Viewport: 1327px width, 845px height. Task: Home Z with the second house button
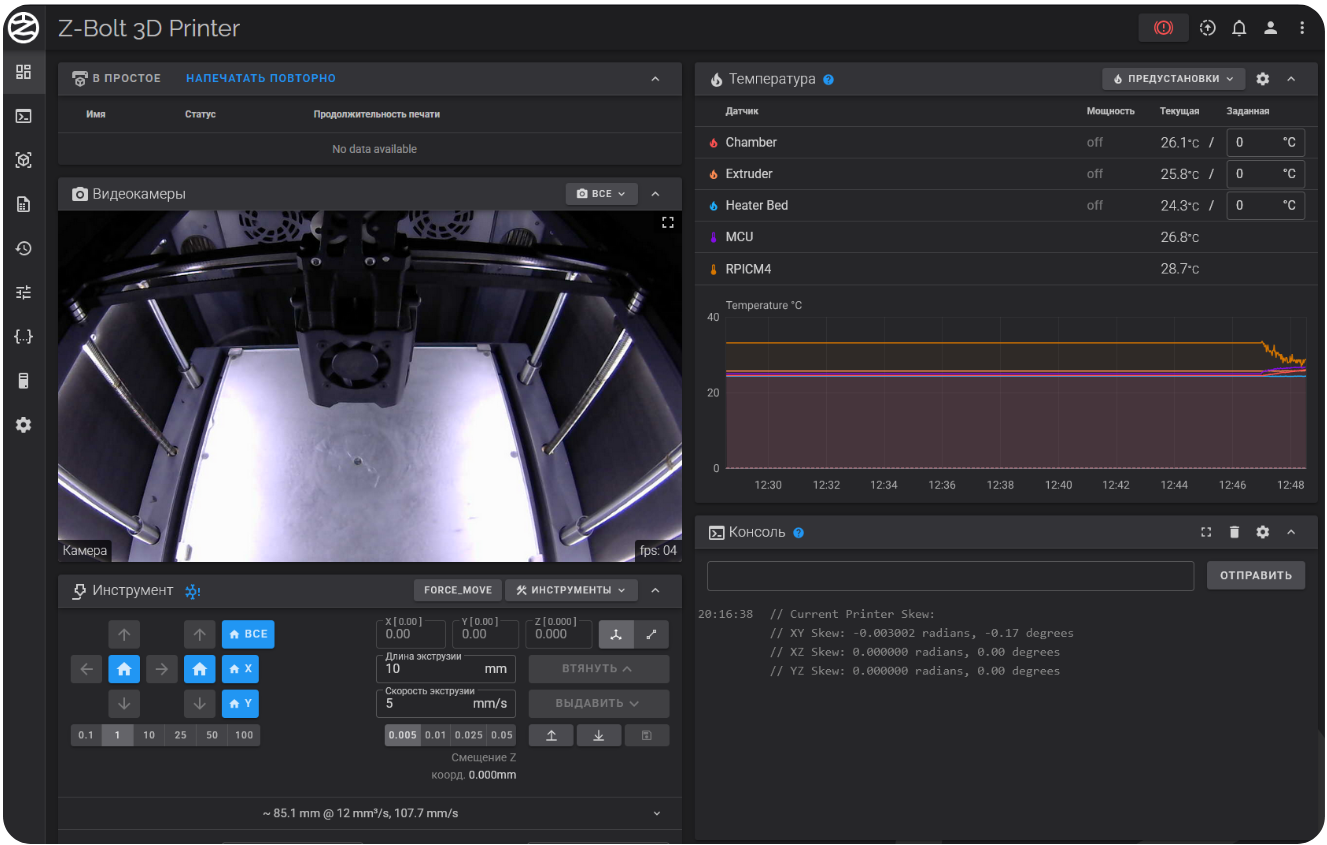point(200,669)
